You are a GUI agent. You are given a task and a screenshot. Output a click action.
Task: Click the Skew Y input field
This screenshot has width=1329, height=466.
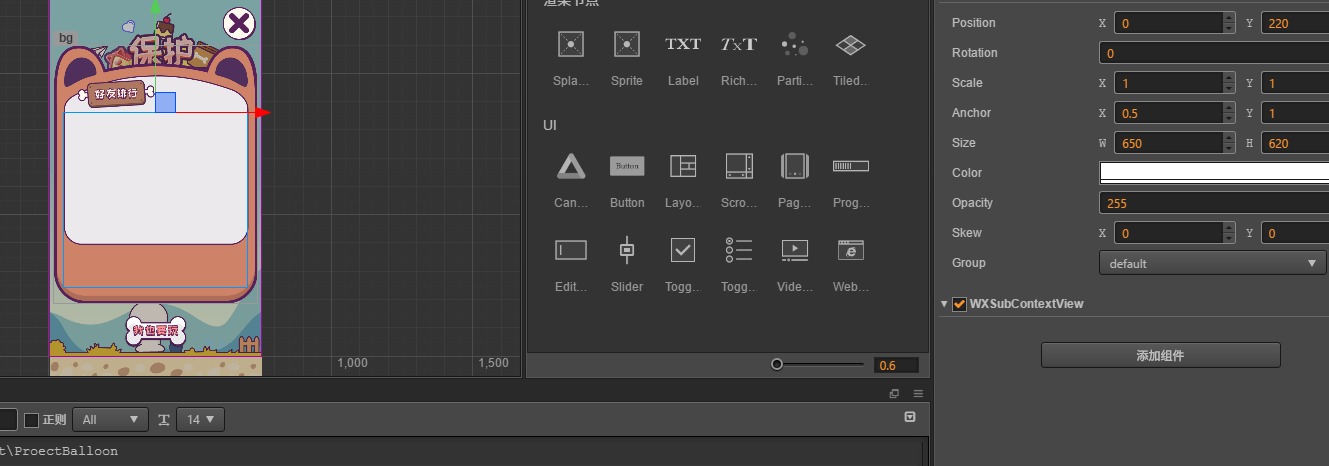click(1295, 233)
